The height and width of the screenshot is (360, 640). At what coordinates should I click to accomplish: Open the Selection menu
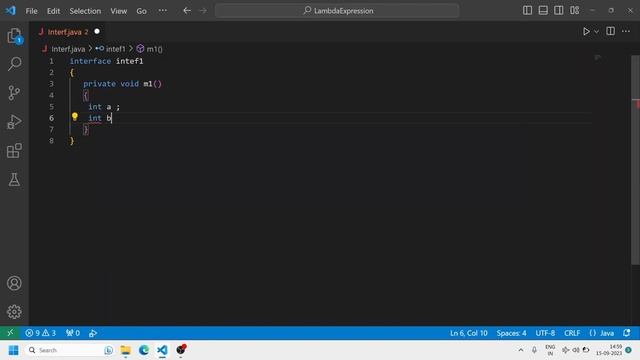(85, 11)
